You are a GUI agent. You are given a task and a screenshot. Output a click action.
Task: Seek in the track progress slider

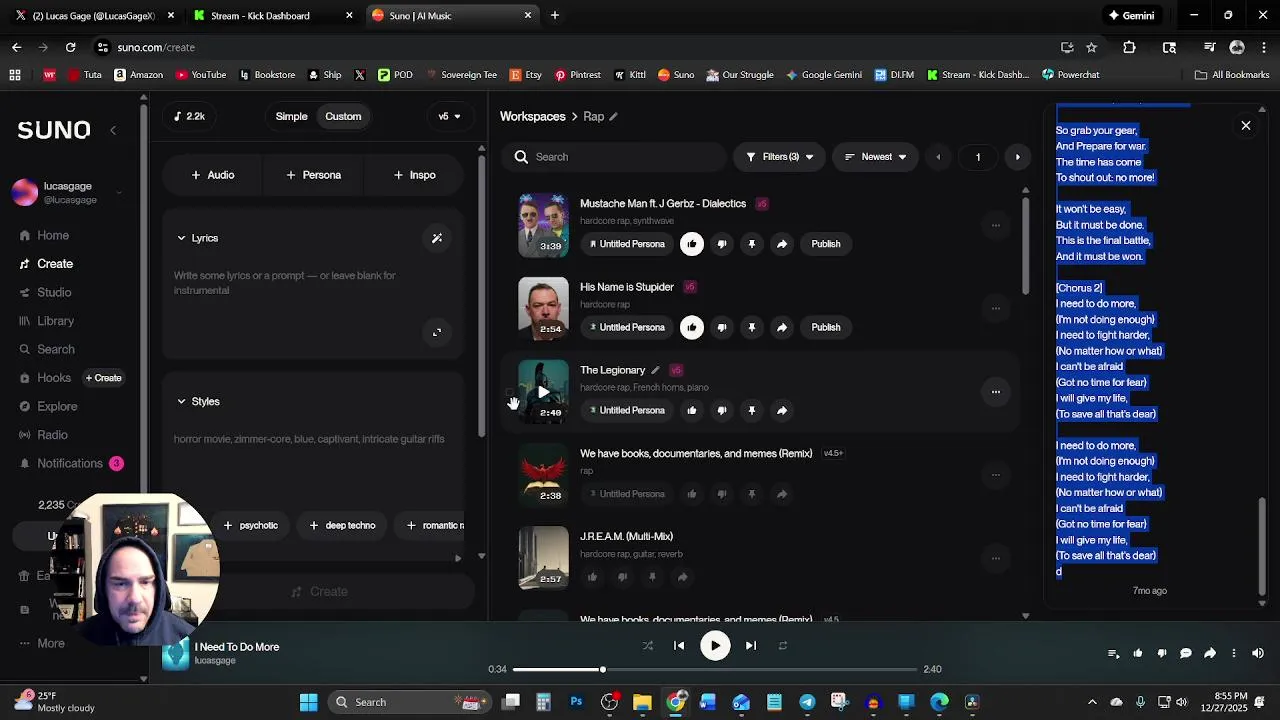coord(714,670)
